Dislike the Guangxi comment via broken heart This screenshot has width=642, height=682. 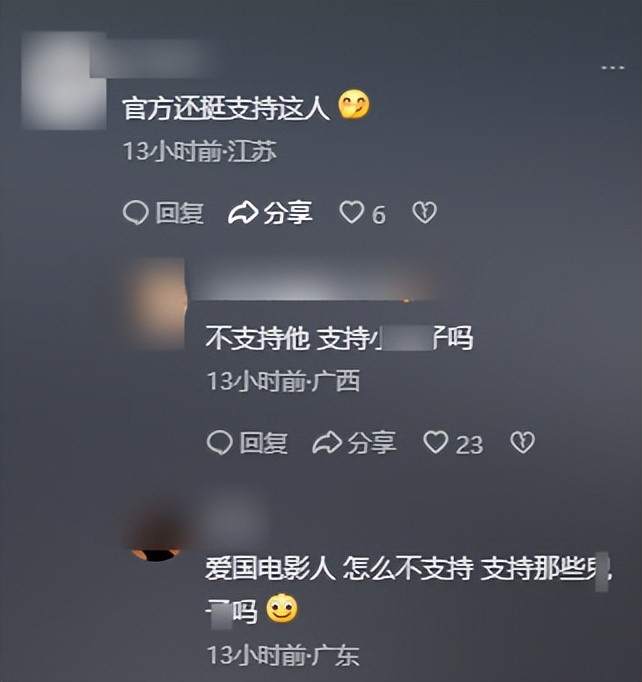pyautogui.click(x=522, y=443)
